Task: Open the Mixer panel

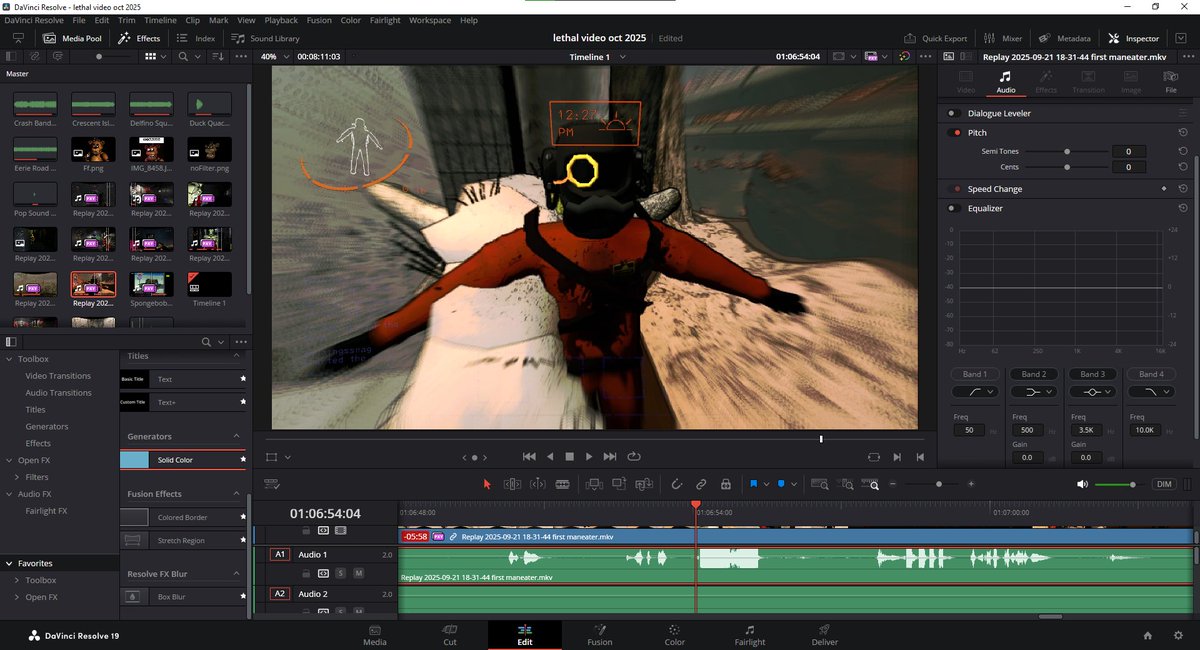Action: pos(1003,38)
